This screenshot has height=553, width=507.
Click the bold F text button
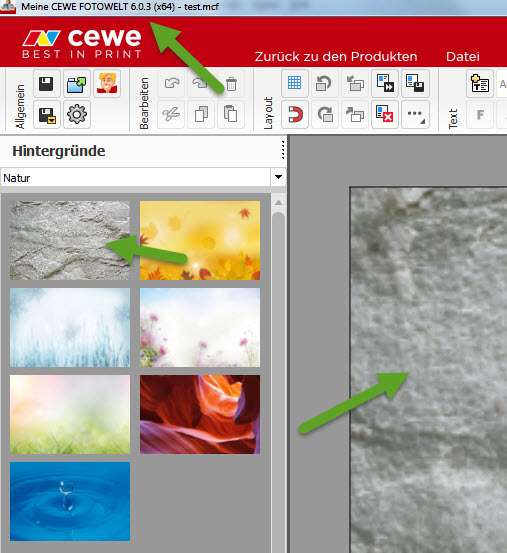pos(480,114)
